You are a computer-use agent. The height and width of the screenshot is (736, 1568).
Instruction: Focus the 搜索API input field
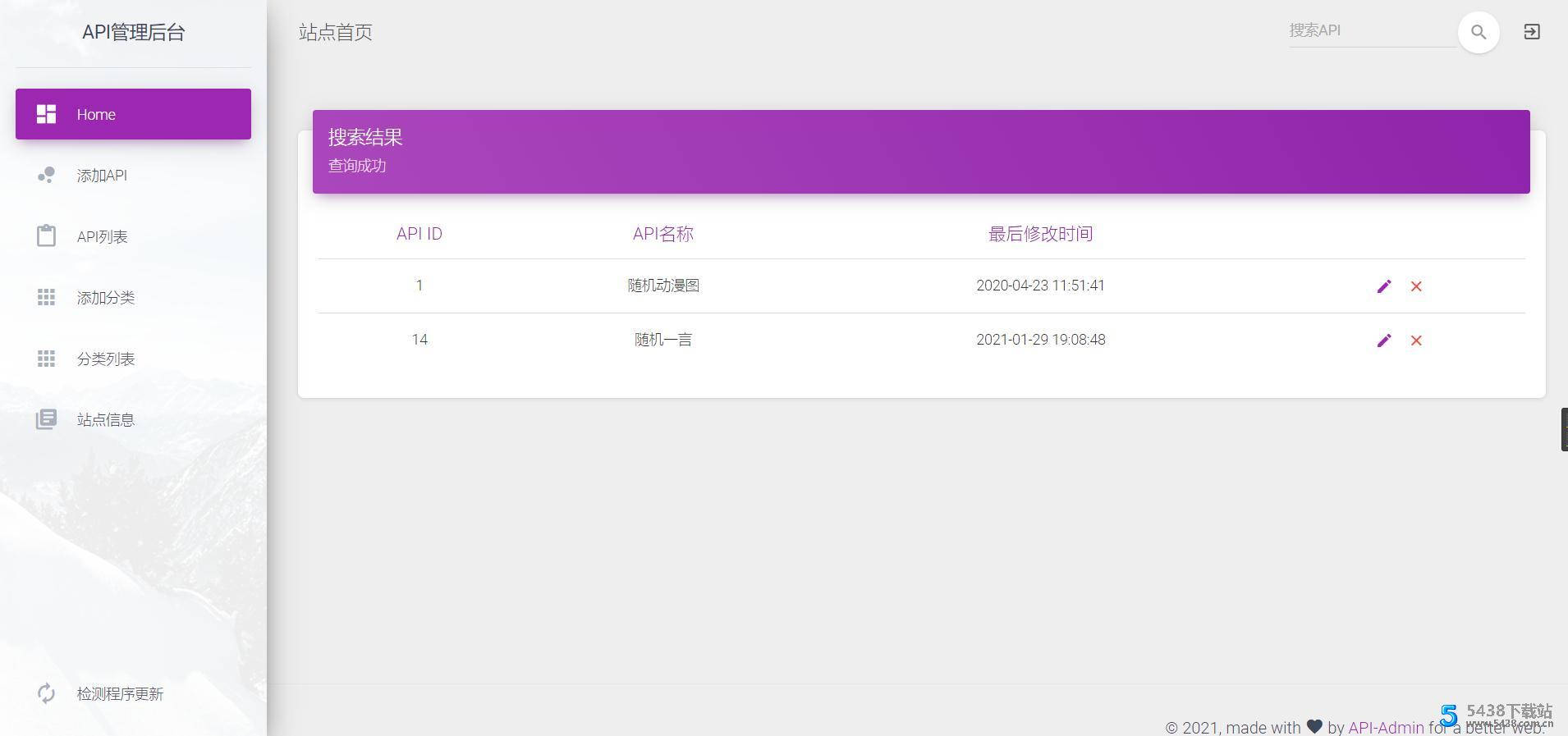(x=1369, y=31)
